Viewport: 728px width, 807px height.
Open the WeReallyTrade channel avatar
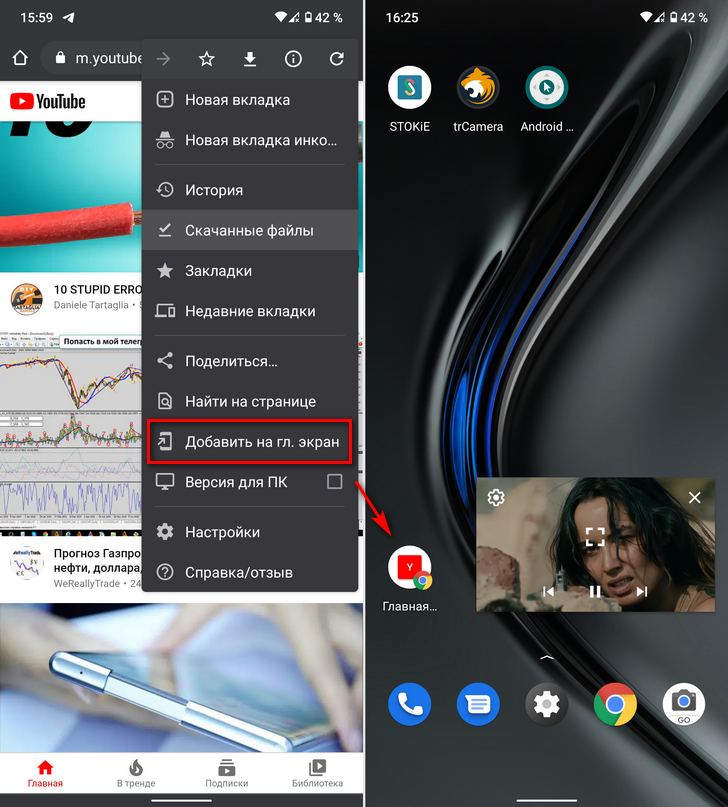click(x=26, y=564)
